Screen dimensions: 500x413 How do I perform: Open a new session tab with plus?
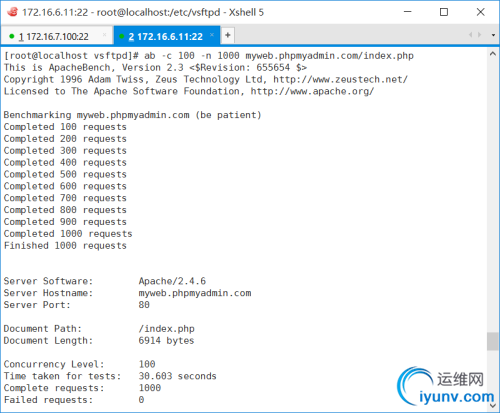tap(228, 35)
